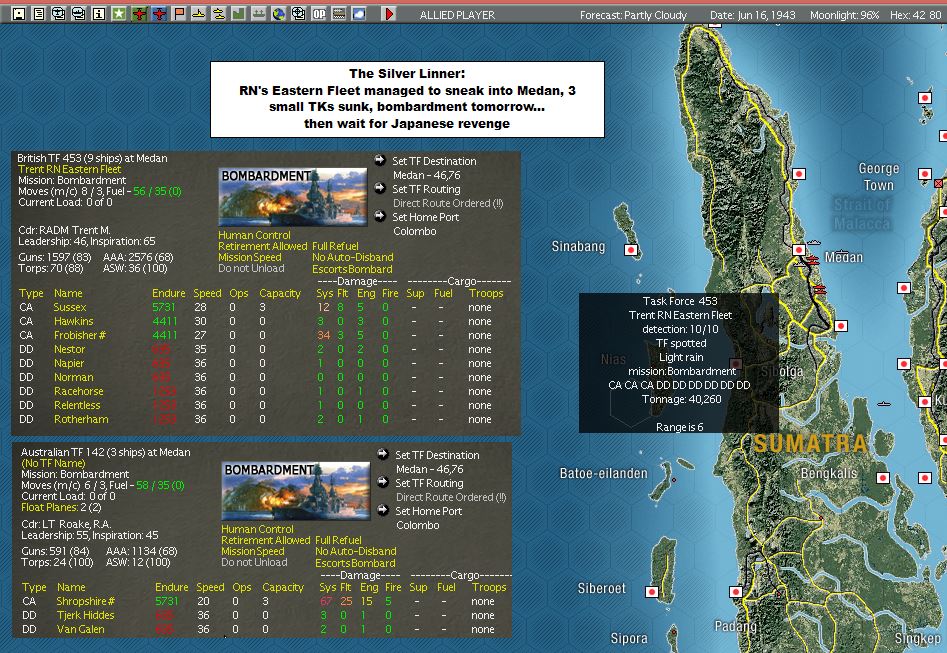Toggle Full Refuel for Australian TF 142

pyautogui.click(x=338, y=540)
